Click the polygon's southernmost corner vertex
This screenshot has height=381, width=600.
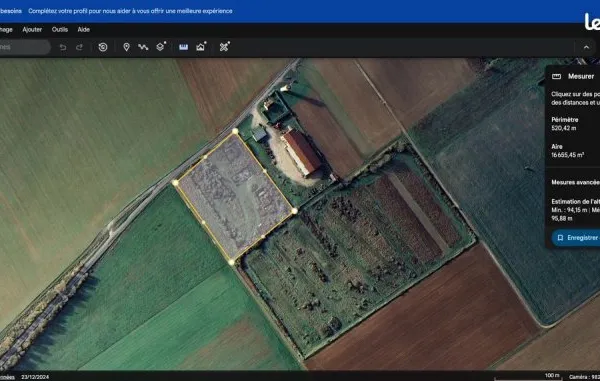click(232, 262)
